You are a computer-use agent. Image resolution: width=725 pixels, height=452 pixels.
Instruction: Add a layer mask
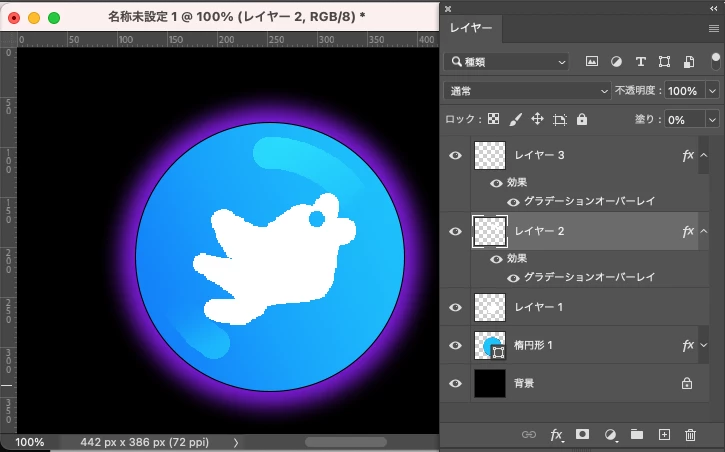pyautogui.click(x=582, y=434)
